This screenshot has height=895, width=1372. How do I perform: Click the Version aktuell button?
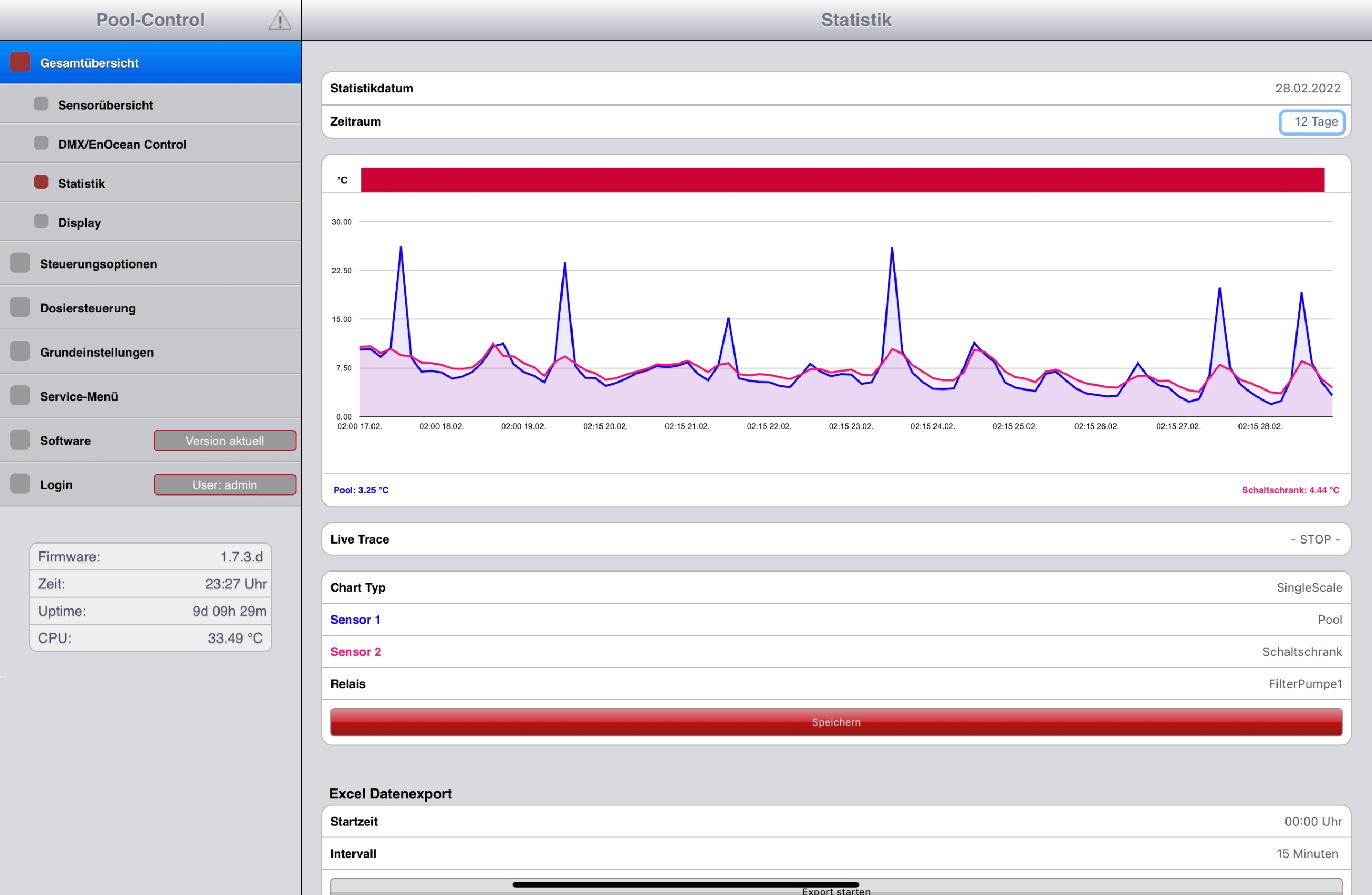click(225, 441)
